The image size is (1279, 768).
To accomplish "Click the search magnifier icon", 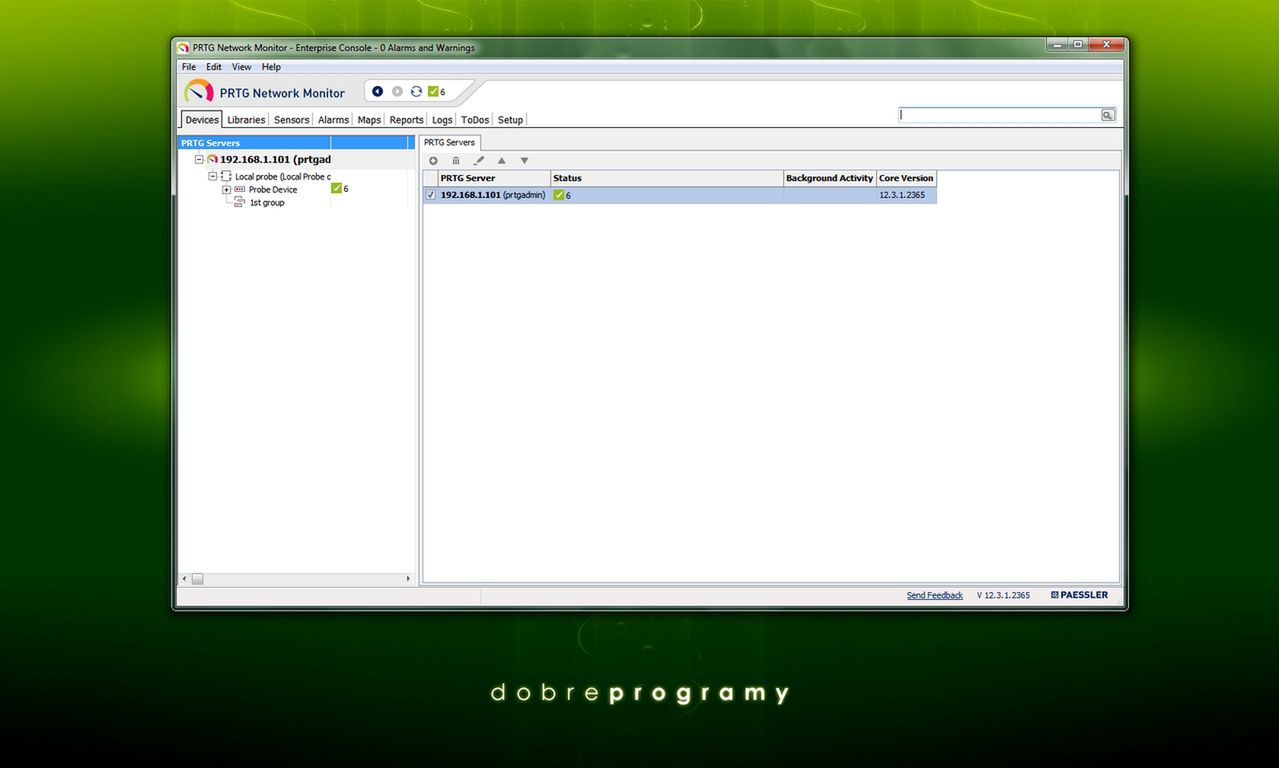I will coord(1108,115).
